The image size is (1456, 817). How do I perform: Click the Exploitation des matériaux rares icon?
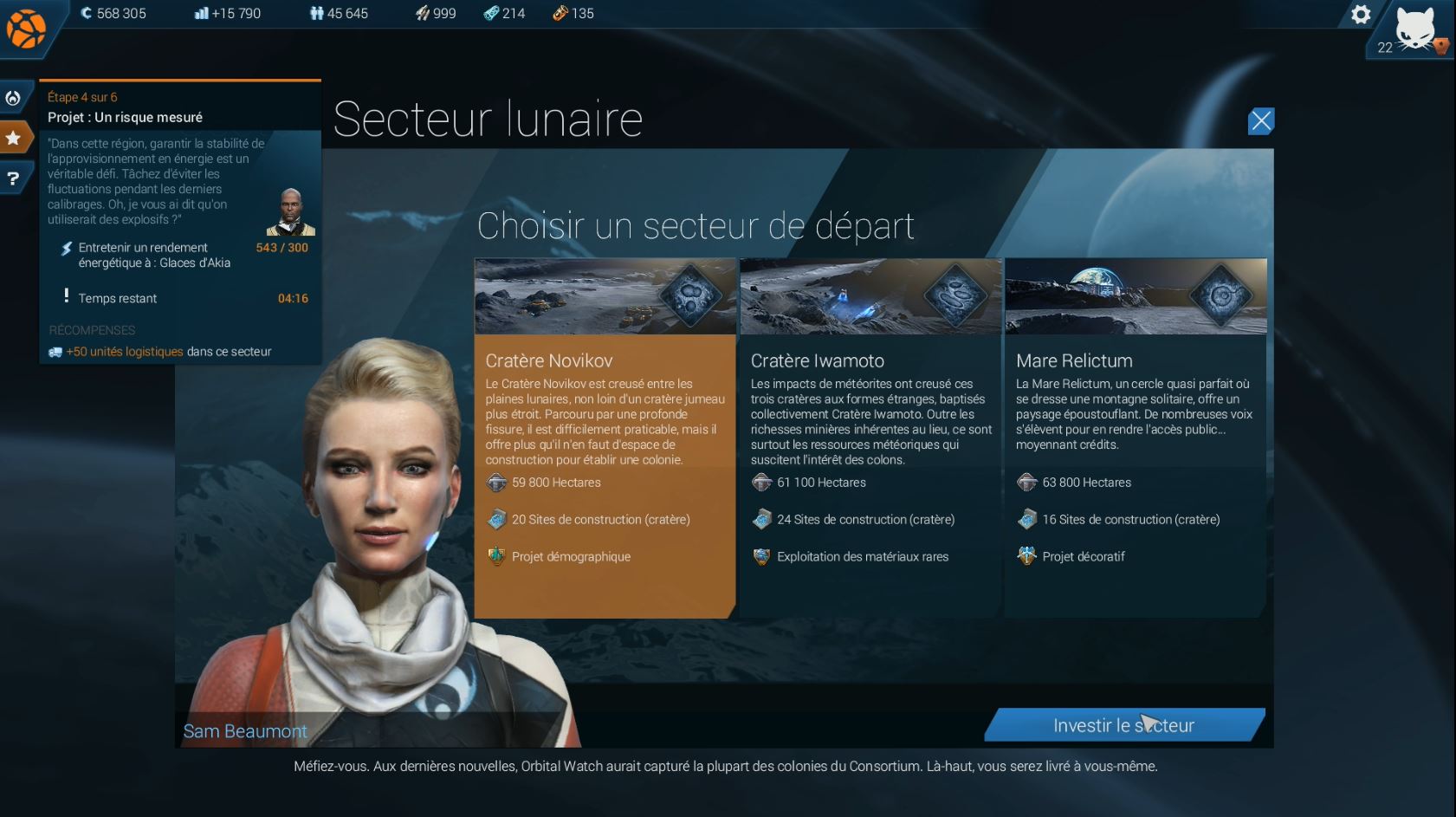[761, 556]
